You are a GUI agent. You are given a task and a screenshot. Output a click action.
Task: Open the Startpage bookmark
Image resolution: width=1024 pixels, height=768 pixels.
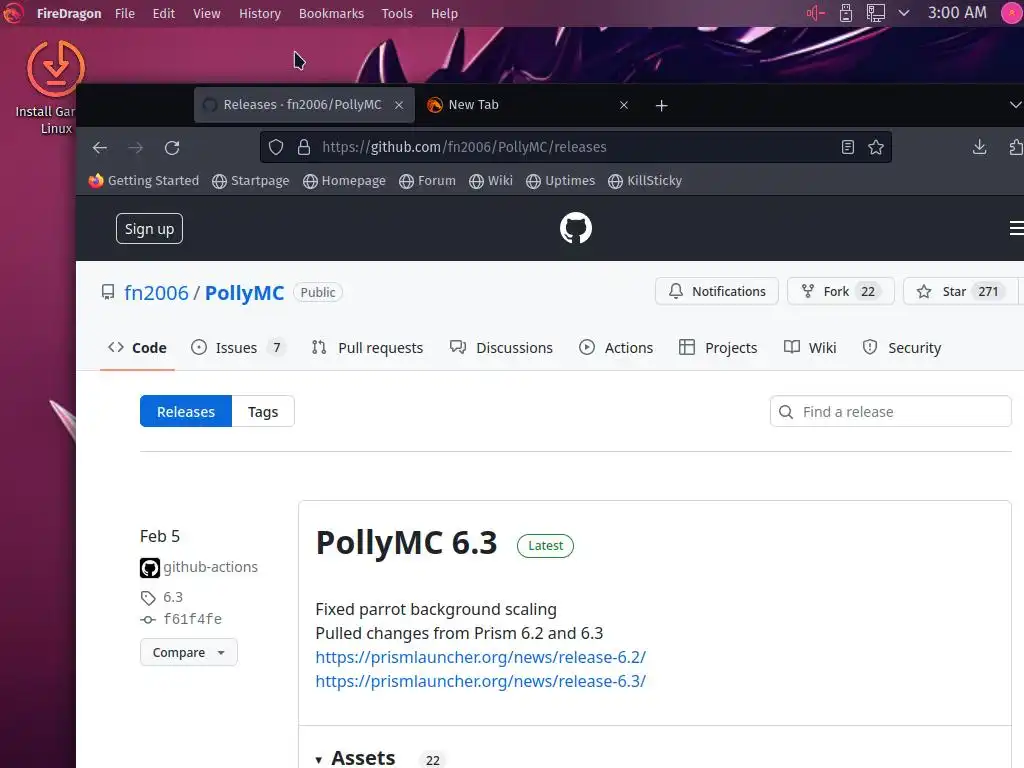tap(251, 181)
